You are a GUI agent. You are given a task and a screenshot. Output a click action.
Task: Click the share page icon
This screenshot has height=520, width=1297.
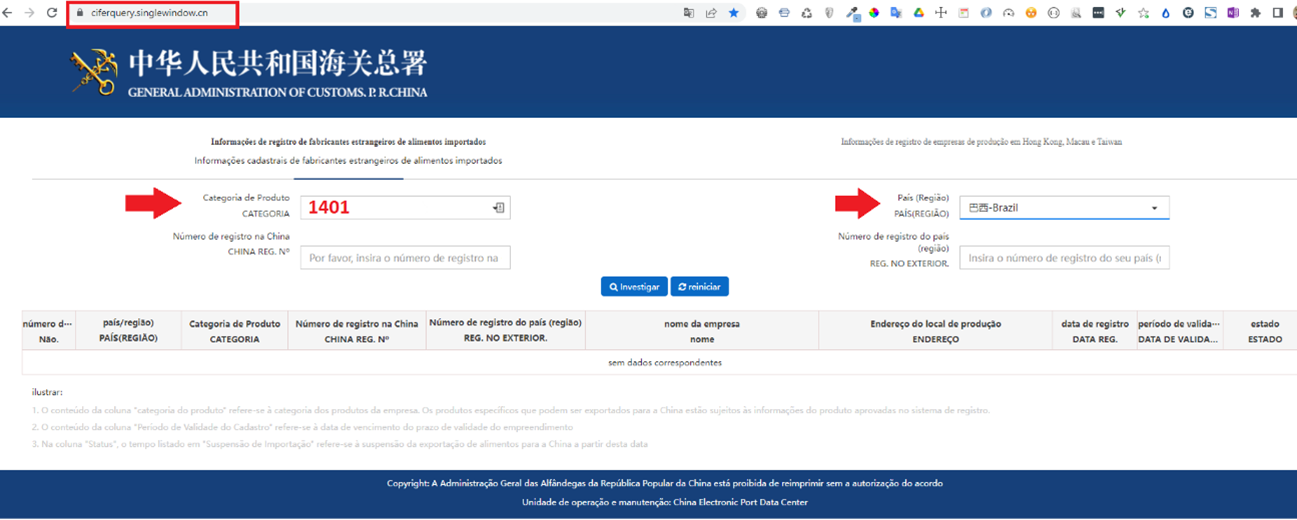[x=711, y=13]
